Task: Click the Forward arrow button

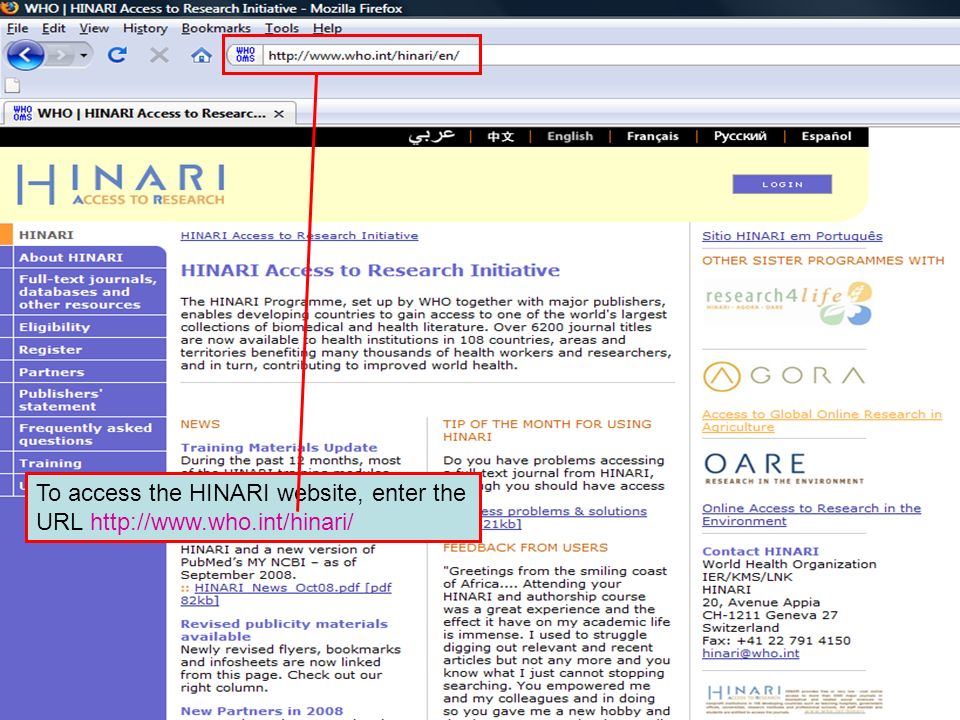Action: 60,56
